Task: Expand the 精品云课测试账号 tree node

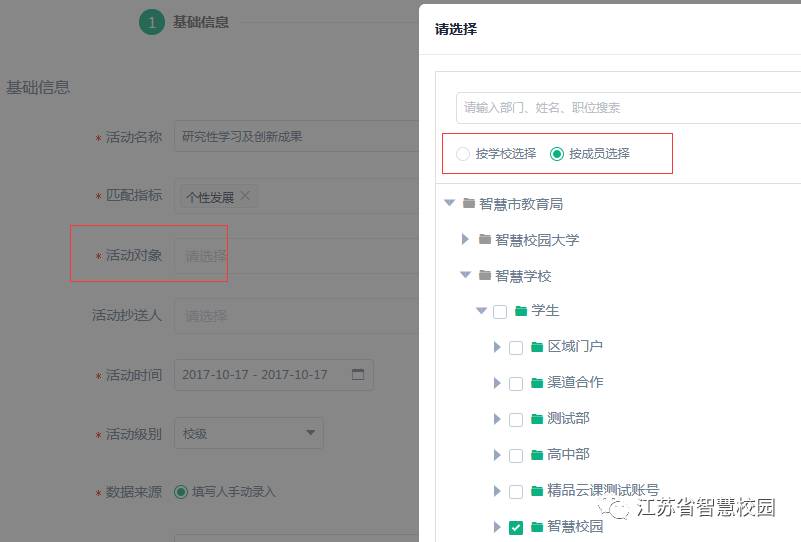Action: [497, 491]
